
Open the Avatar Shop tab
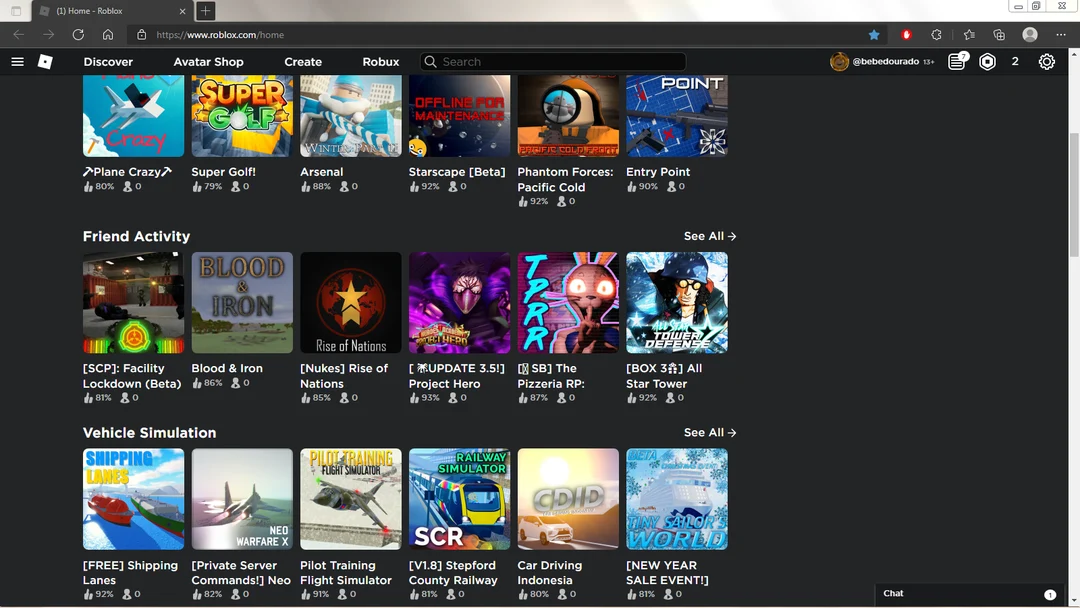(208, 62)
